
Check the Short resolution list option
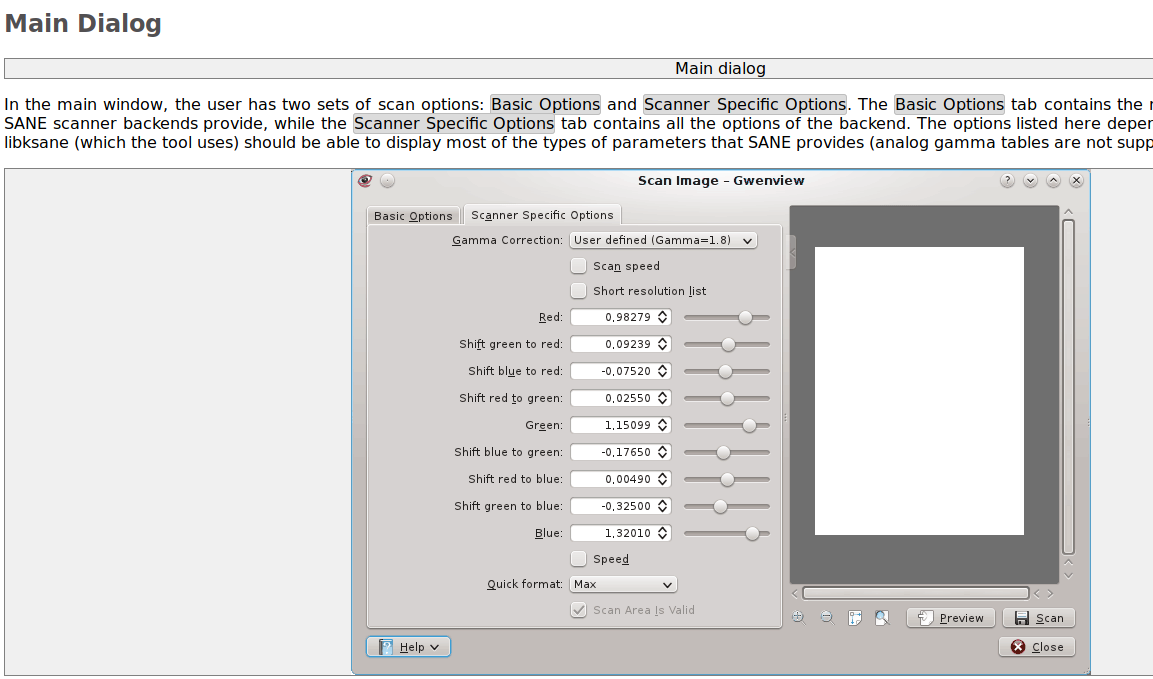[x=578, y=291]
